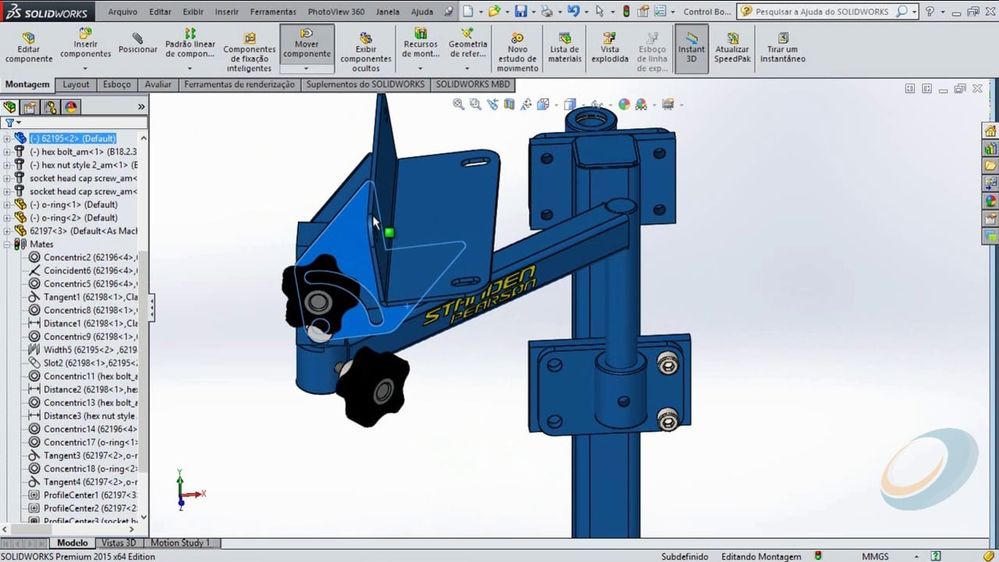Open the Arquivo menu

coord(122,11)
